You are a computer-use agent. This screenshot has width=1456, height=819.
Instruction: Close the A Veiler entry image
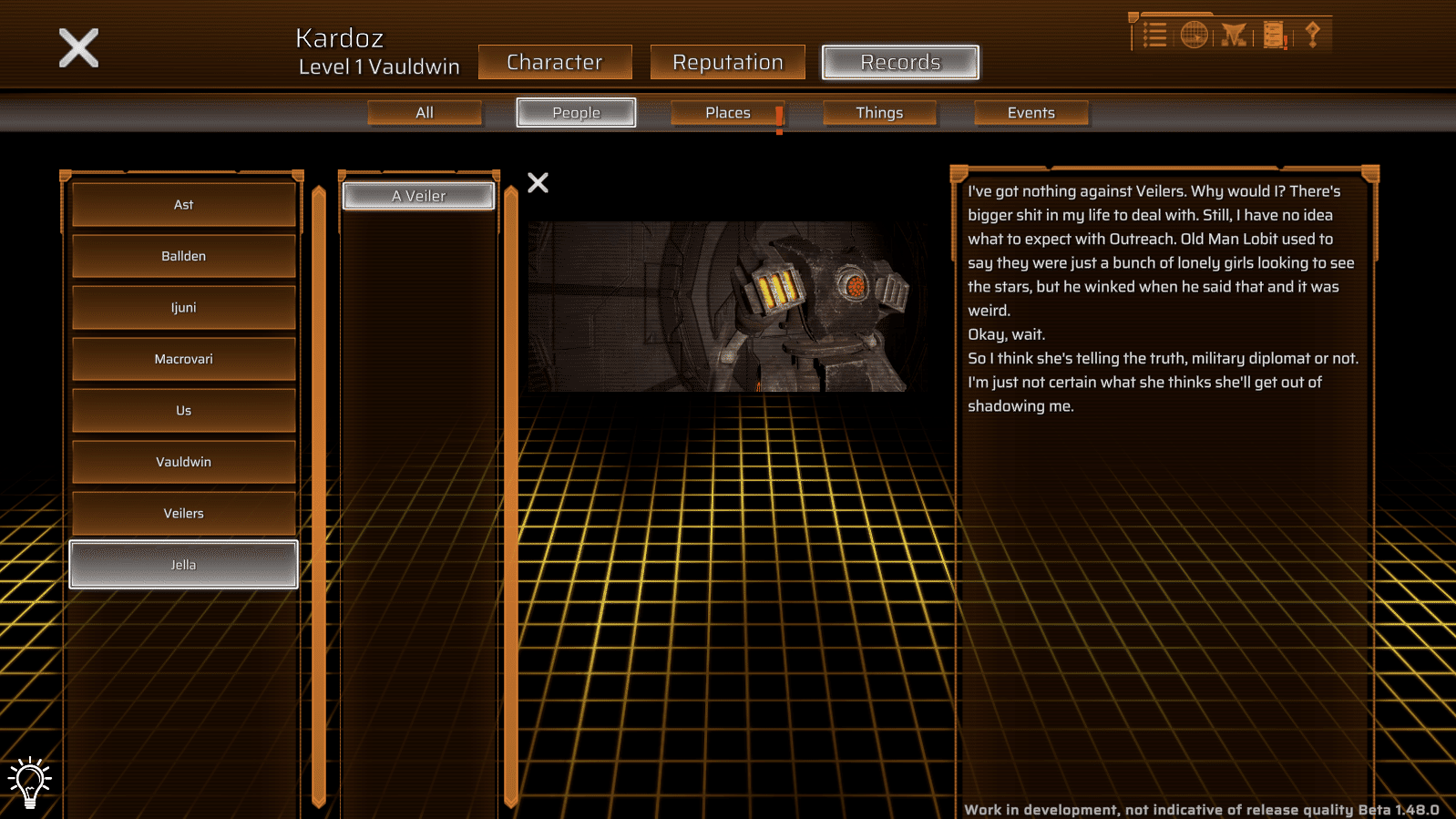click(x=538, y=183)
